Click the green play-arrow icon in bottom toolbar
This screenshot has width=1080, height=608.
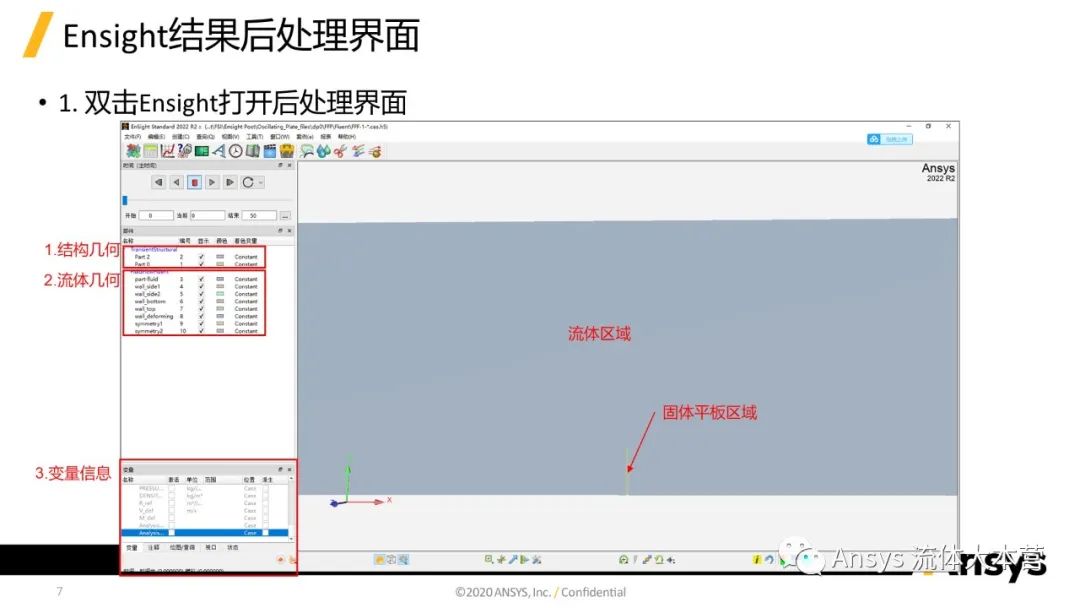click(x=525, y=560)
